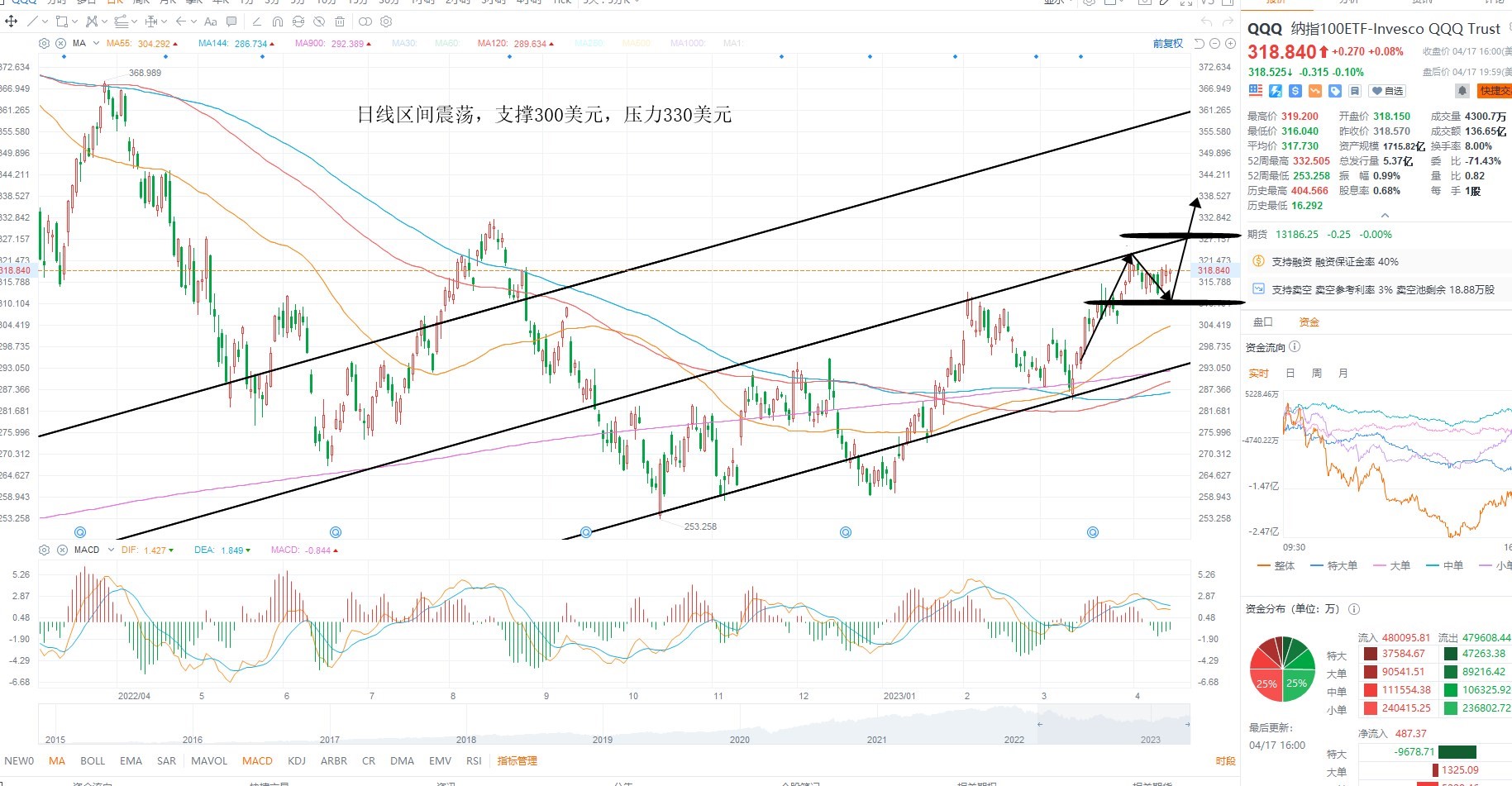Viewport: 1512px width, 786px height.
Task: Open 指标管理 indicator management
Action: [x=517, y=761]
